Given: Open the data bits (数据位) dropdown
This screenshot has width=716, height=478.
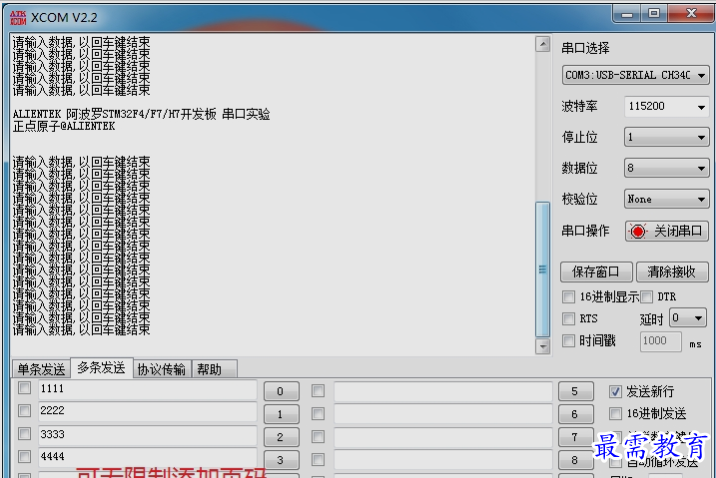Looking at the screenshot, I should [666, 168].
